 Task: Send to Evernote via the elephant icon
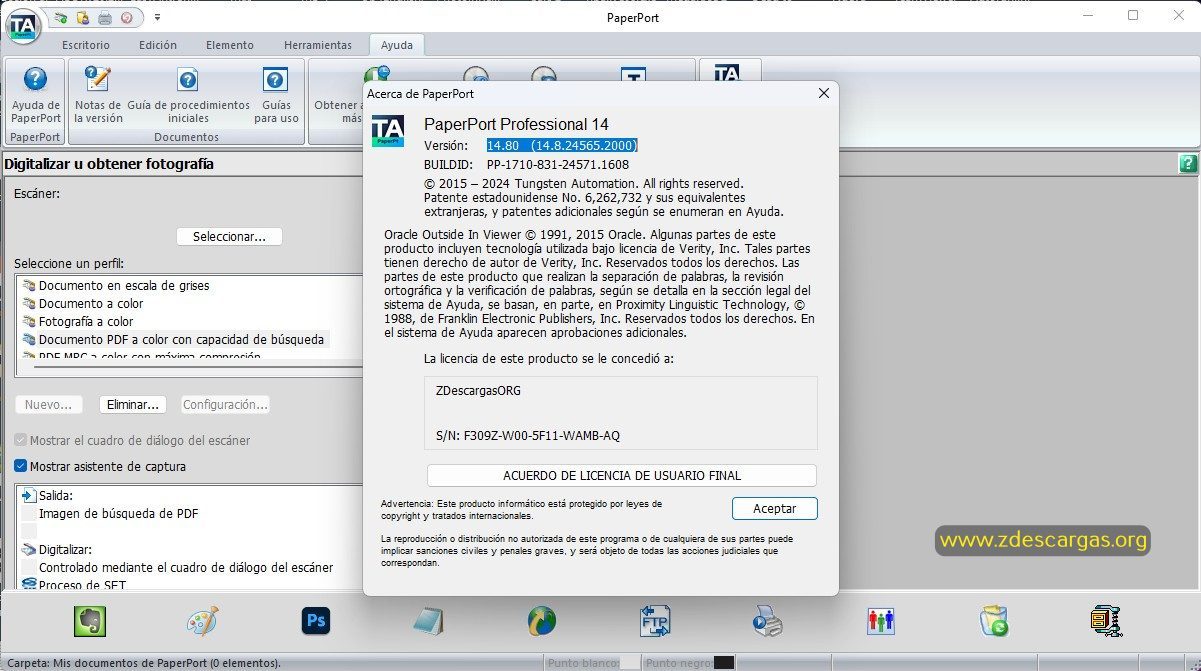[x=90, y=621]
